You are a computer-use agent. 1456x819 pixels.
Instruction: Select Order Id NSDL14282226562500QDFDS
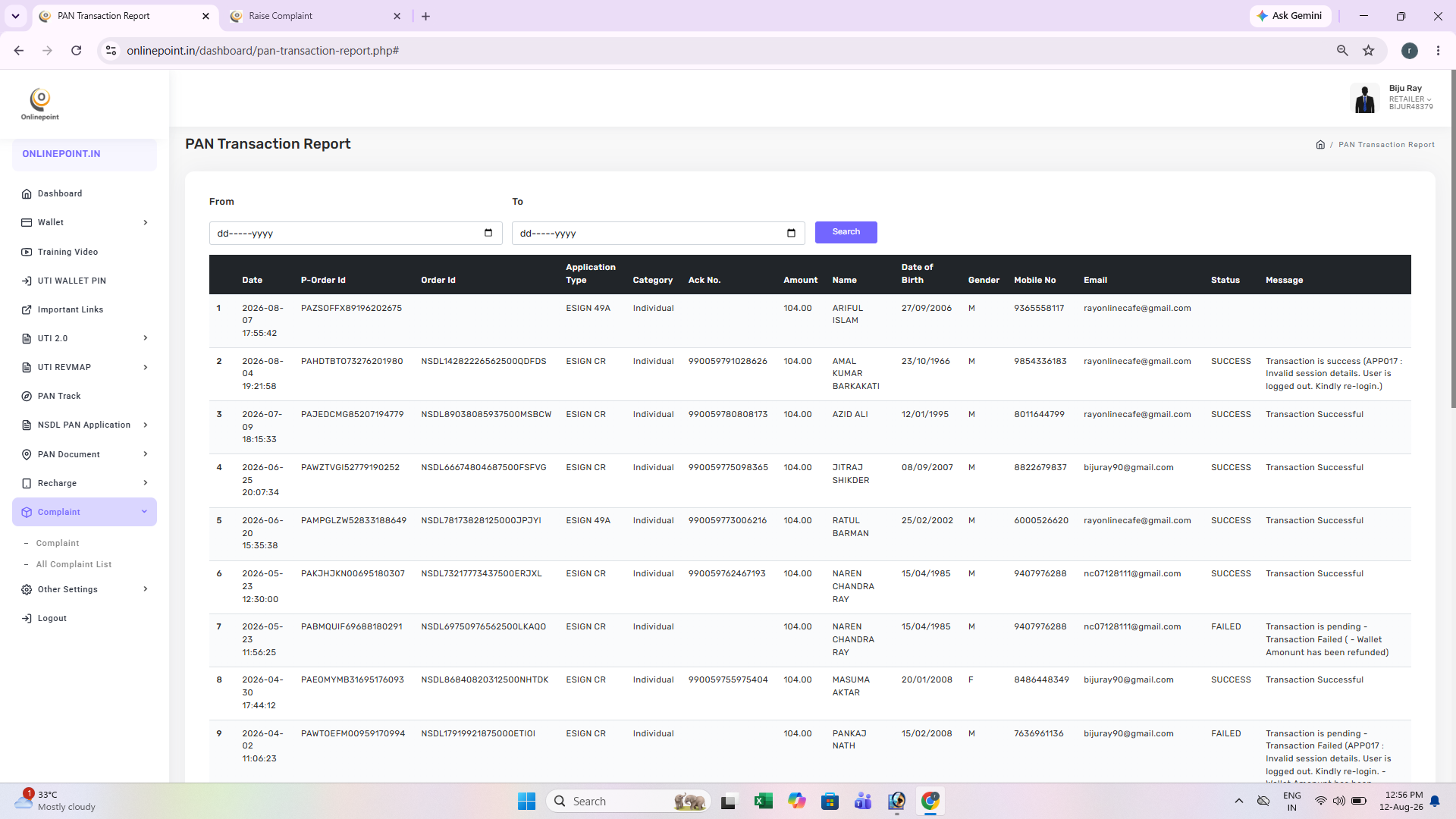pyautogui.click(x=483, y=361)
